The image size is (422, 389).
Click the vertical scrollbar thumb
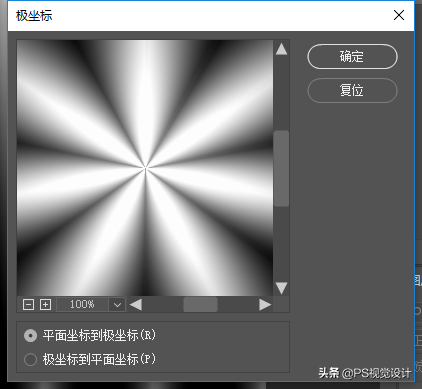(281, 169)
